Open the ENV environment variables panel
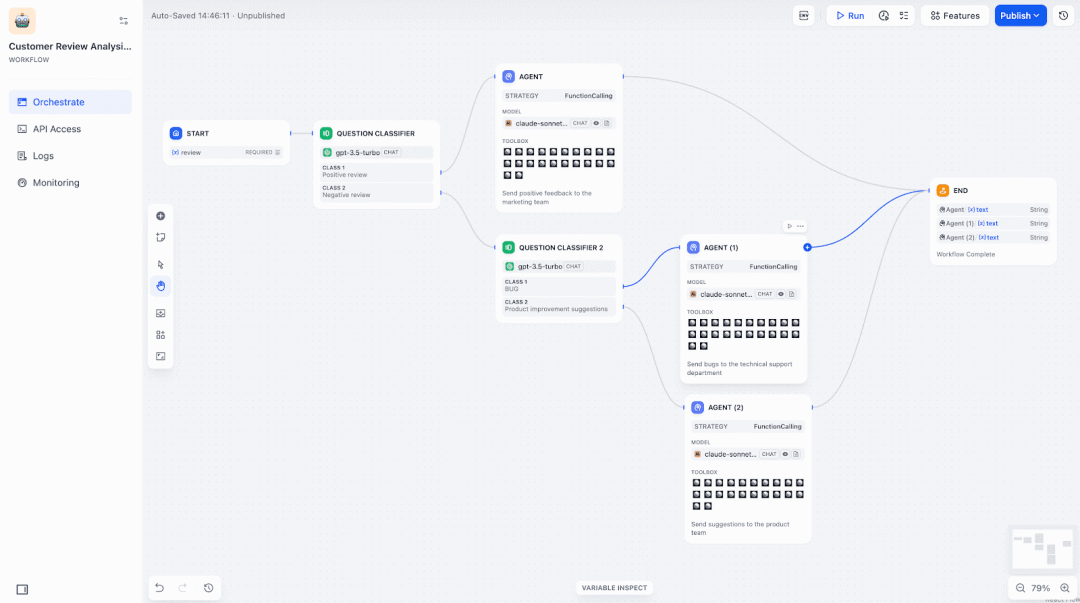Image resolution: width=1080 pixels, height=603 pixels. coord(804,15)
